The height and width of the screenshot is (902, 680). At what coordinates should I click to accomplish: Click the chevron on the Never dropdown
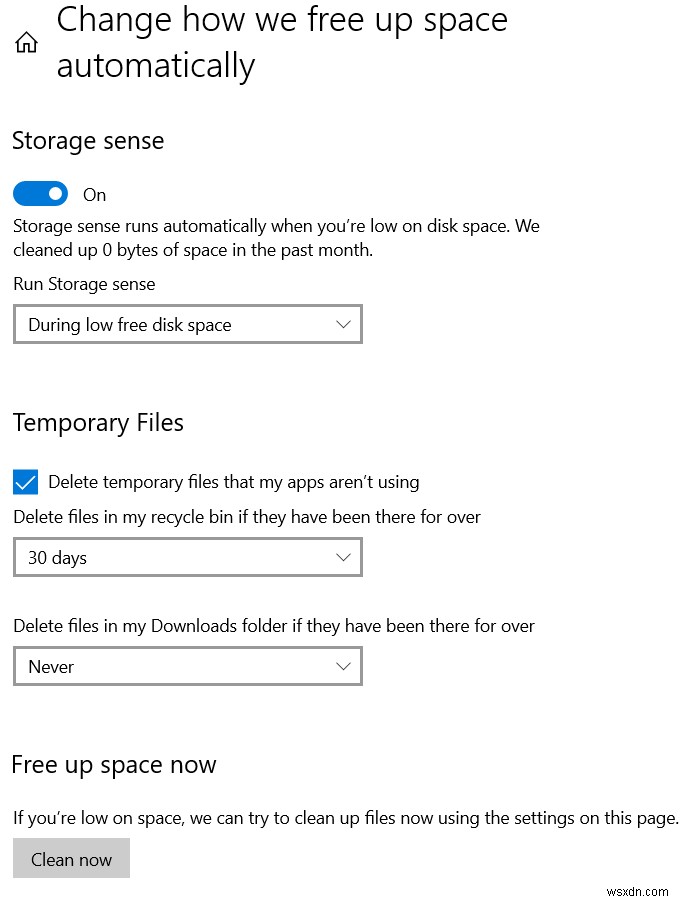[344, 666]
